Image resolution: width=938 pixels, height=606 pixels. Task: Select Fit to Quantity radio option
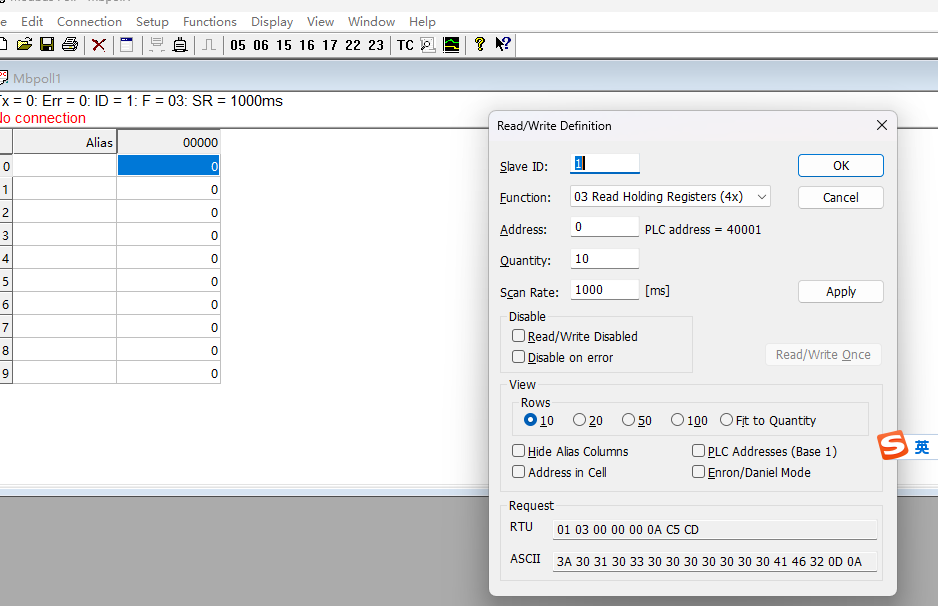726,420
